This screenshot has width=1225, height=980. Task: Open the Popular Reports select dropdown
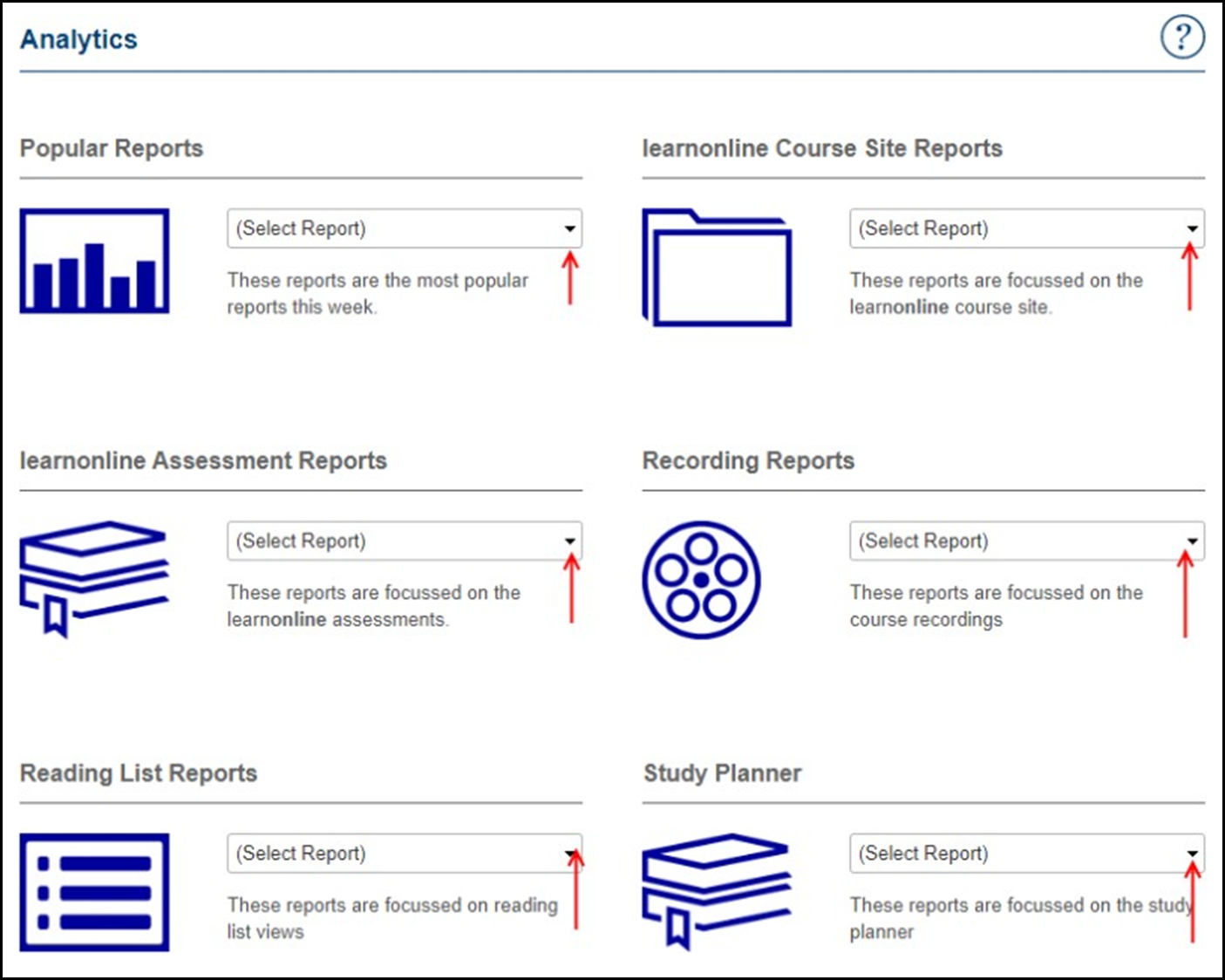click(404, 228)
